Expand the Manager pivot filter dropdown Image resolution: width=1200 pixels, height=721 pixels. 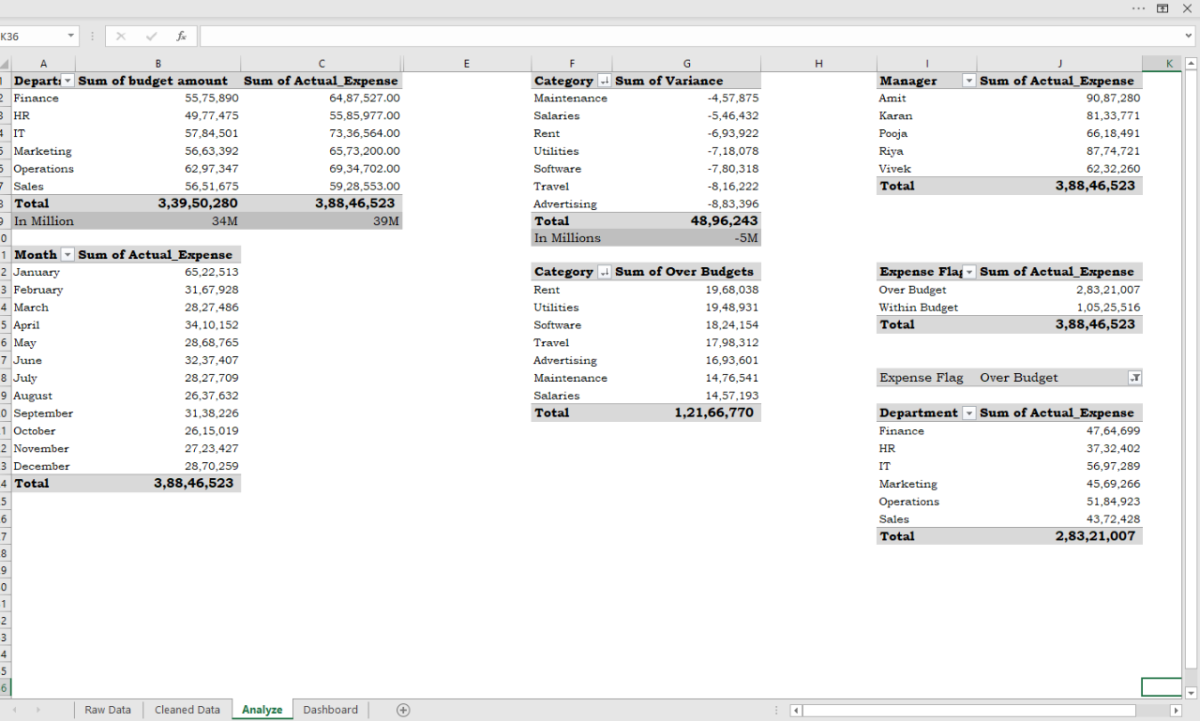(x=968, y=81)
